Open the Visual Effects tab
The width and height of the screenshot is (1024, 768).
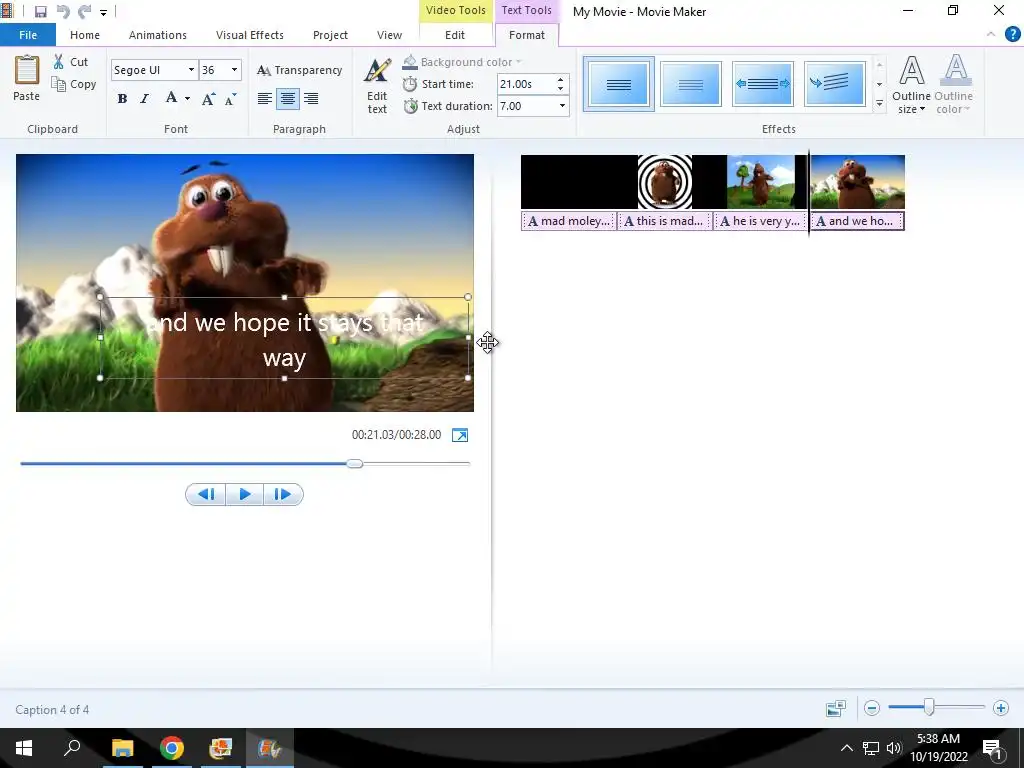(x=249, y=35)
